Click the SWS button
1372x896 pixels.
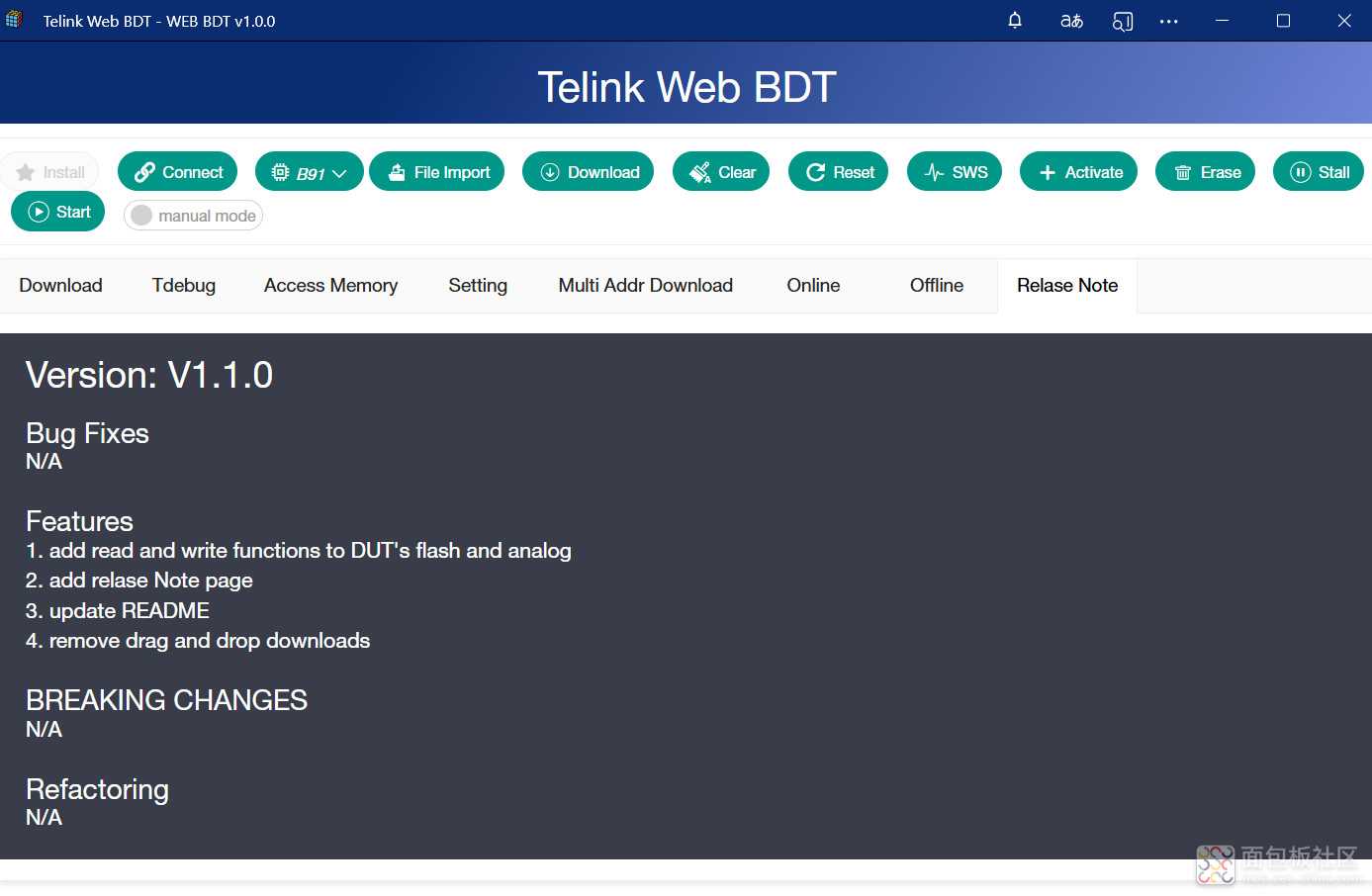tap(955, 172)
